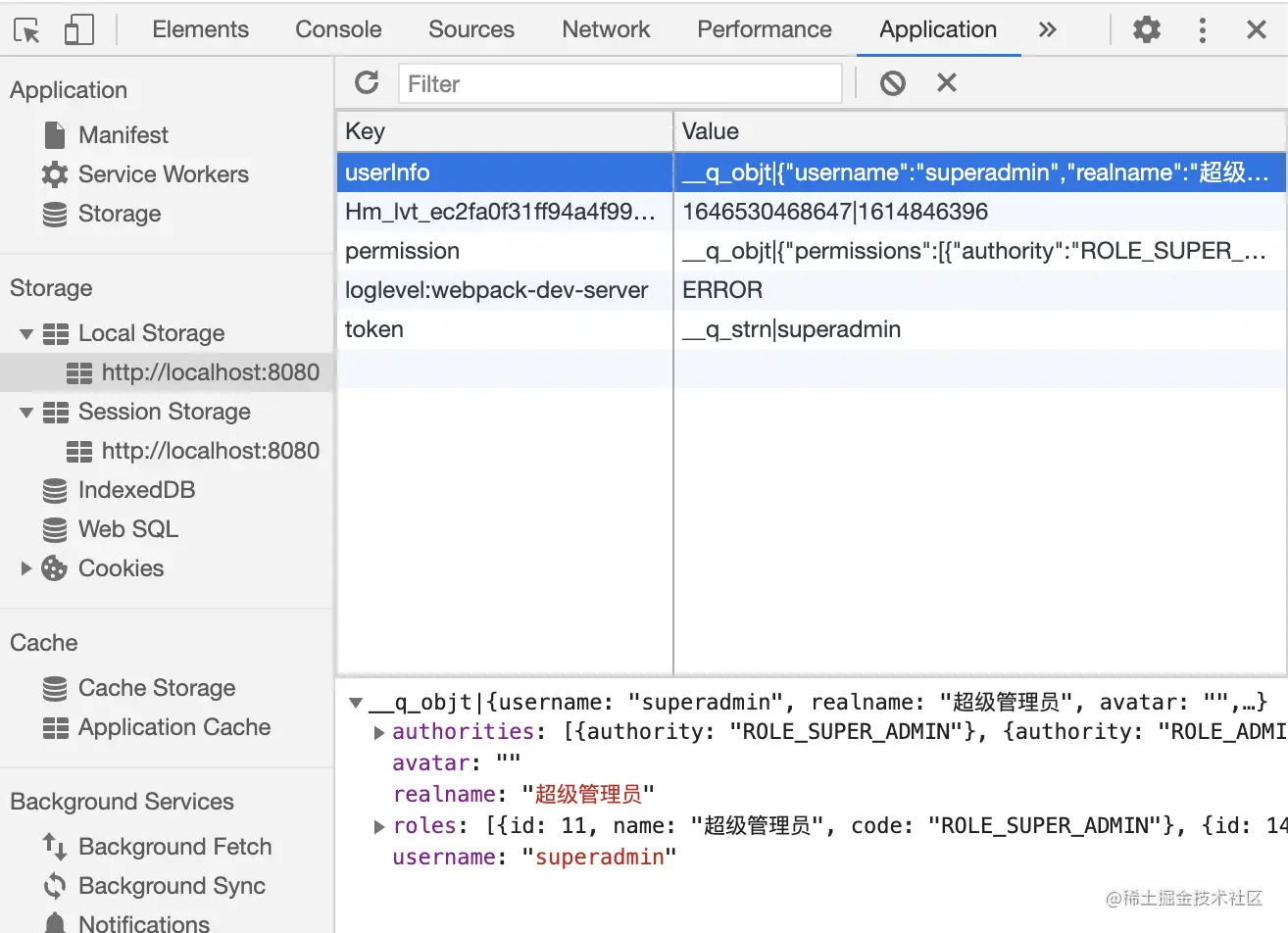This screenshot has height=933, width=1288.
Task: Open the customize DevTools three-dot menu
Action: click(x=1202, y=29)
